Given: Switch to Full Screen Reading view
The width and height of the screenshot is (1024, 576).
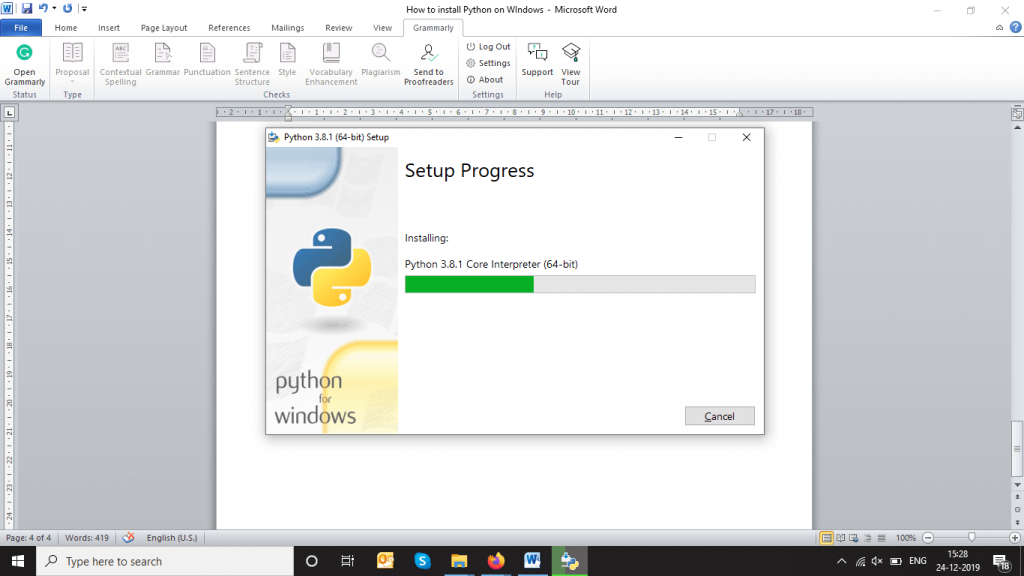Looking at the screenshot, I should [840, 538].
